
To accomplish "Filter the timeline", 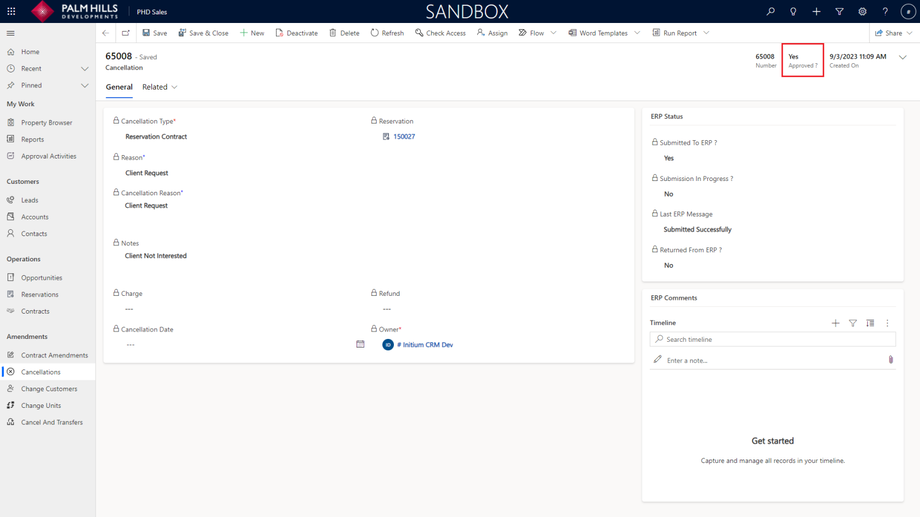I will point(853,323).
